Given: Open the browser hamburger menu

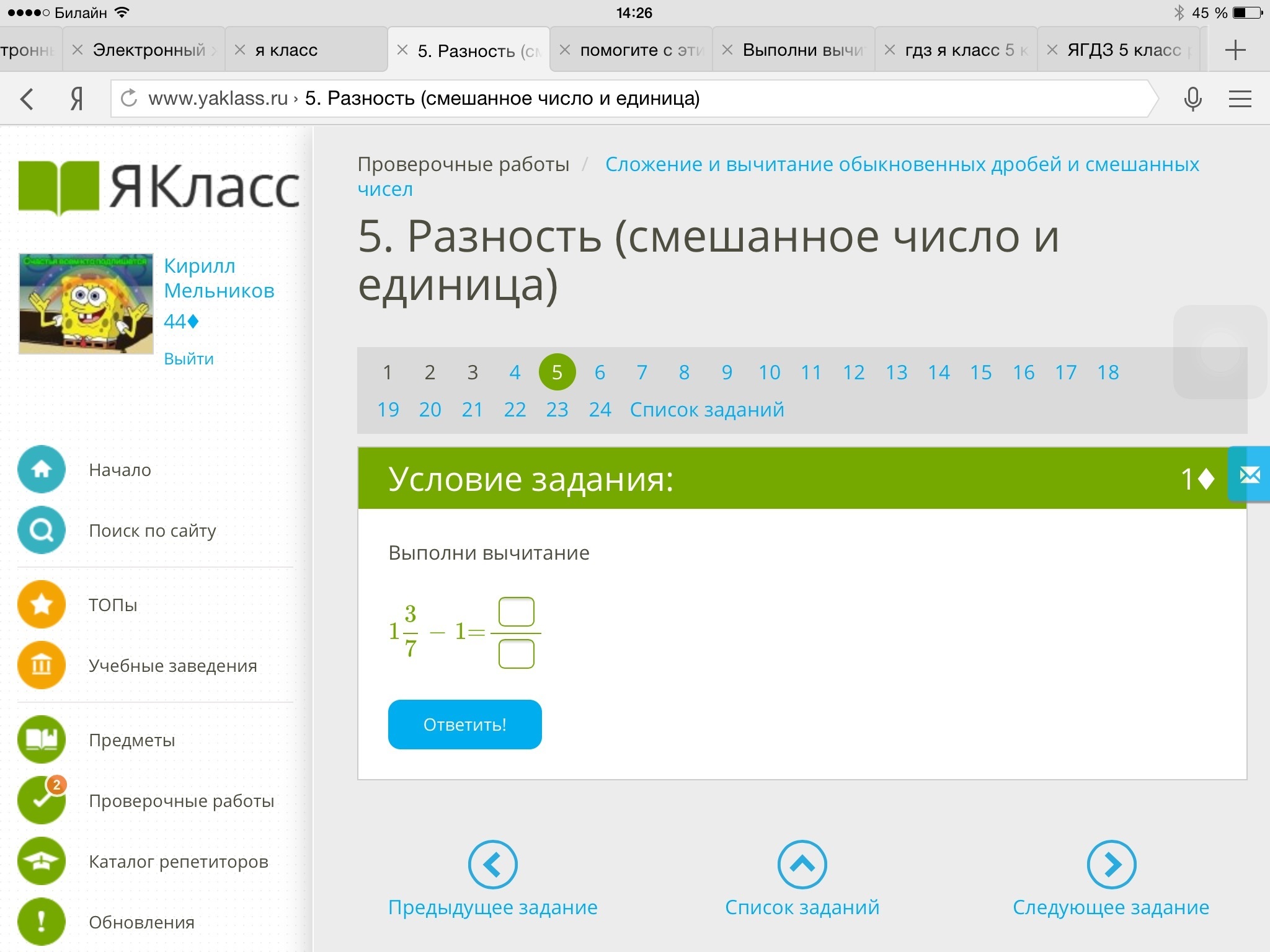Looking at the screenshot, I should pos(1240,99).
